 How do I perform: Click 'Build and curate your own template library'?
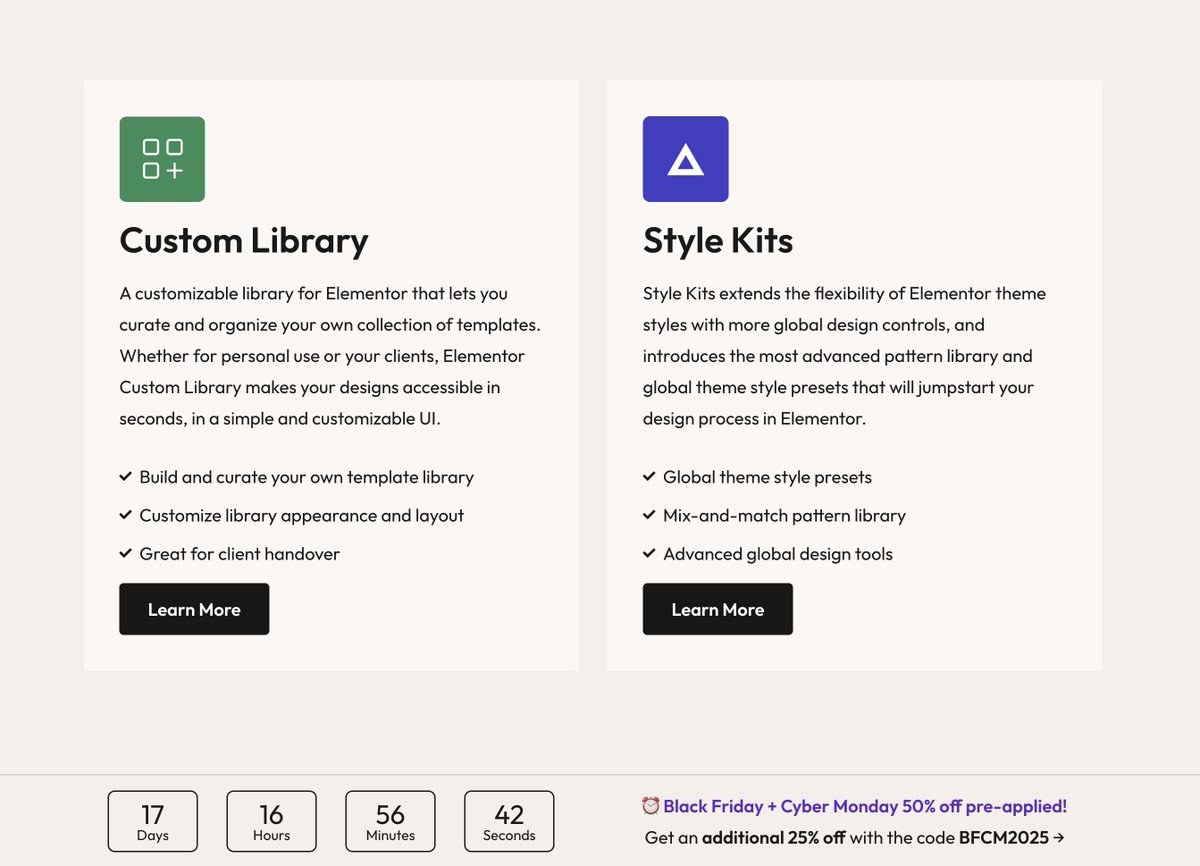pos(306,477)
